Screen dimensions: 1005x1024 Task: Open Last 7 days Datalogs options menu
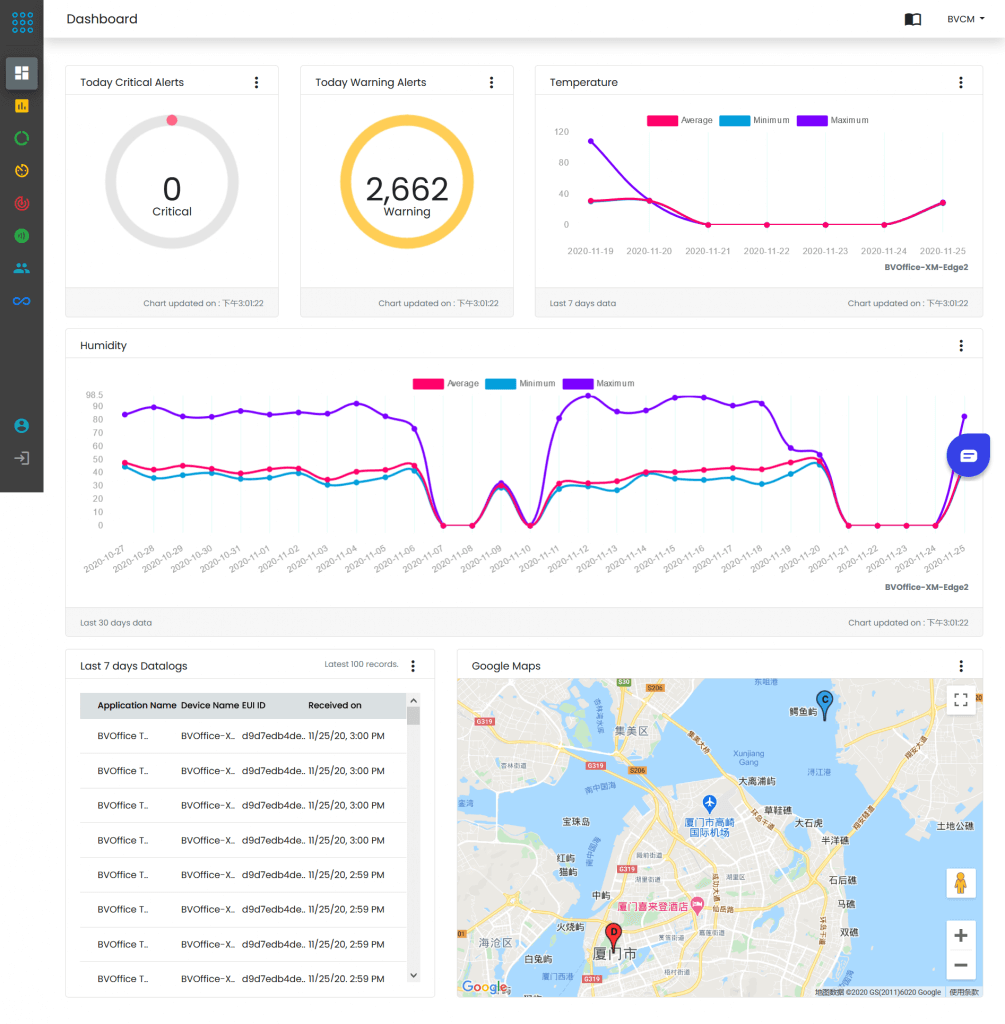pyautogui.click(x=413, y=666)
